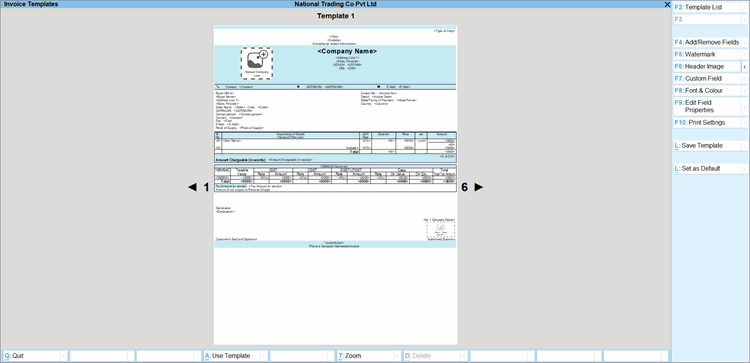Expand chevron beside Print Settings
The height and width of the screenshot is (363, 750).
tap(745, 123)
